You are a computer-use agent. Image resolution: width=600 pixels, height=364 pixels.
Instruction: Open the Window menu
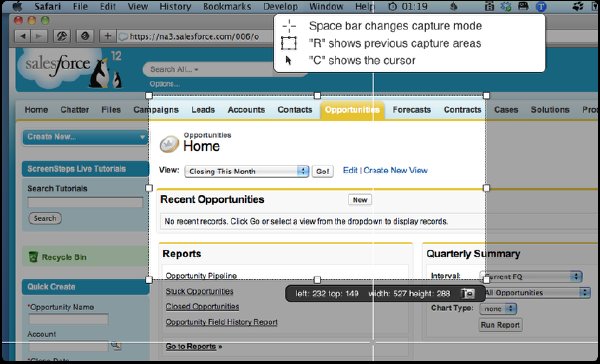coord(326,7)
